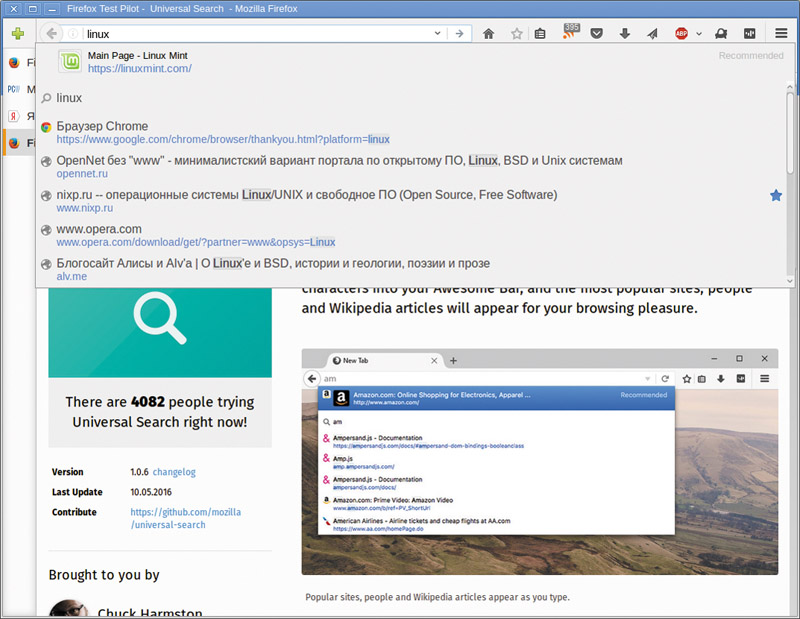Click the toolbar icon right of Adblock dropdown
This screenshot has width=800, height=619.
(x=721, y=34)
